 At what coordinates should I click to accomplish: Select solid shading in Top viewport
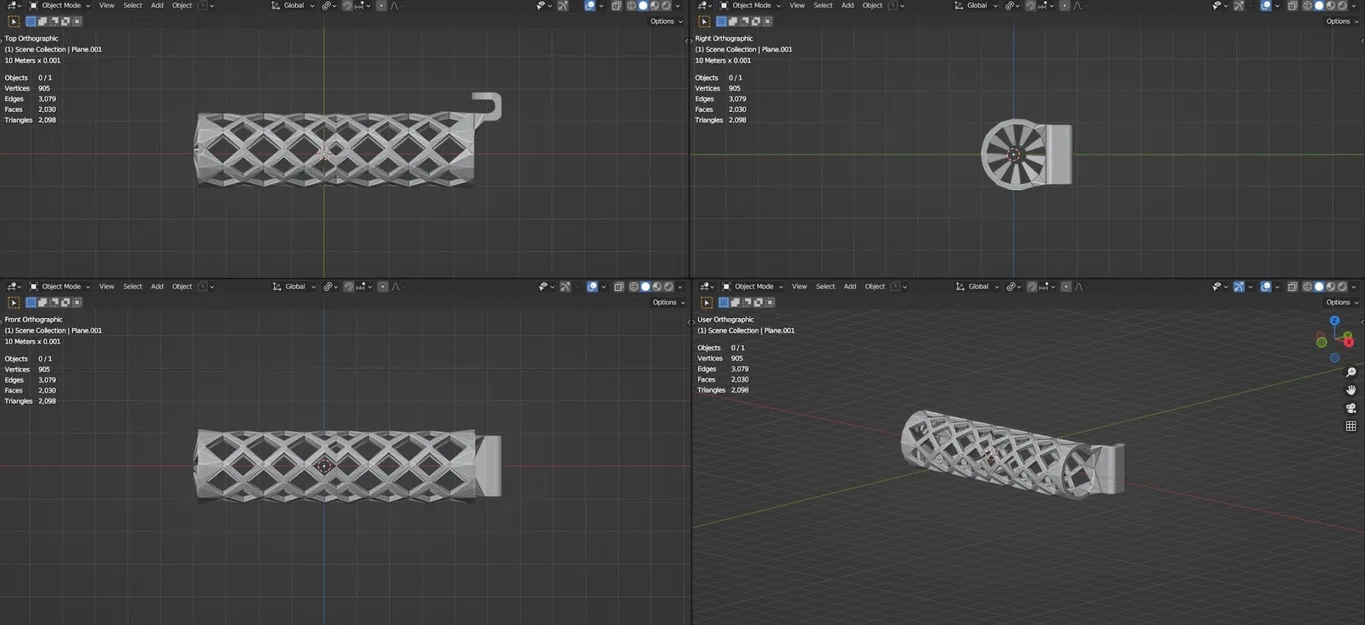tap(643, 6)
